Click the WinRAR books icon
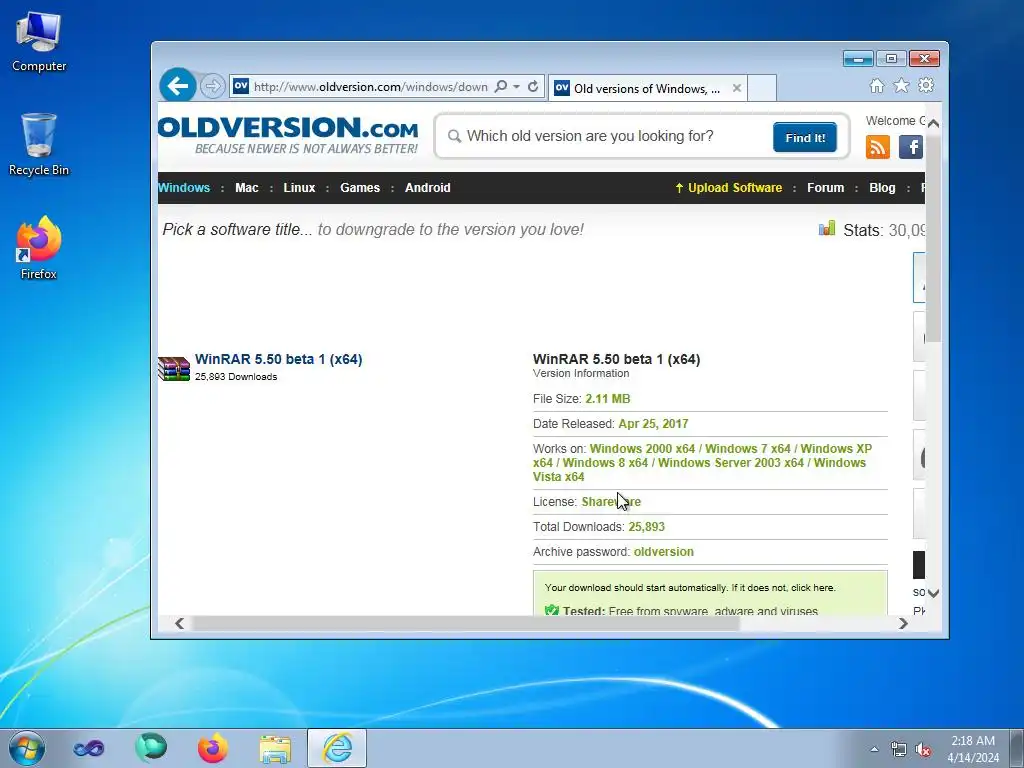This screenshot has width=1024, height=768. pos(174,368)
